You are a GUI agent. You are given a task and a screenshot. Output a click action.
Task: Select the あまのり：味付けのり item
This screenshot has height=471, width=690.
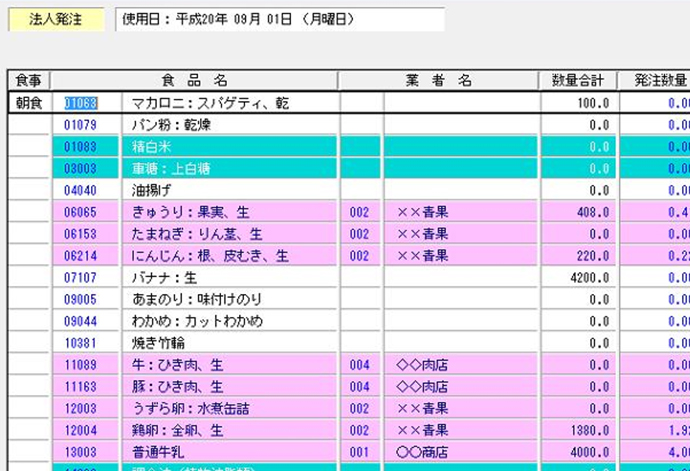pos(197,299)
